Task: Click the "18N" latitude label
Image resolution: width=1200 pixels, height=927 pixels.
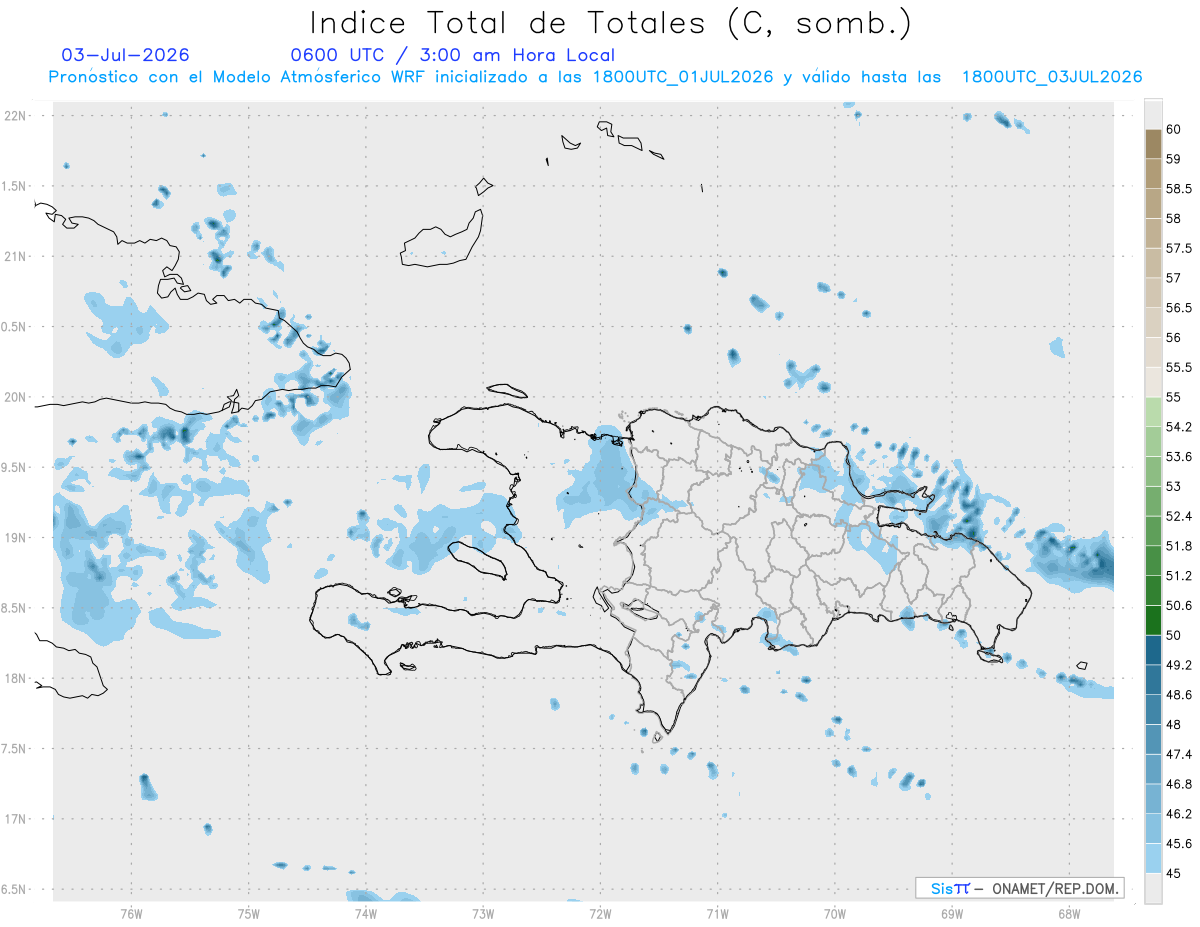Action: click(14, 678)
